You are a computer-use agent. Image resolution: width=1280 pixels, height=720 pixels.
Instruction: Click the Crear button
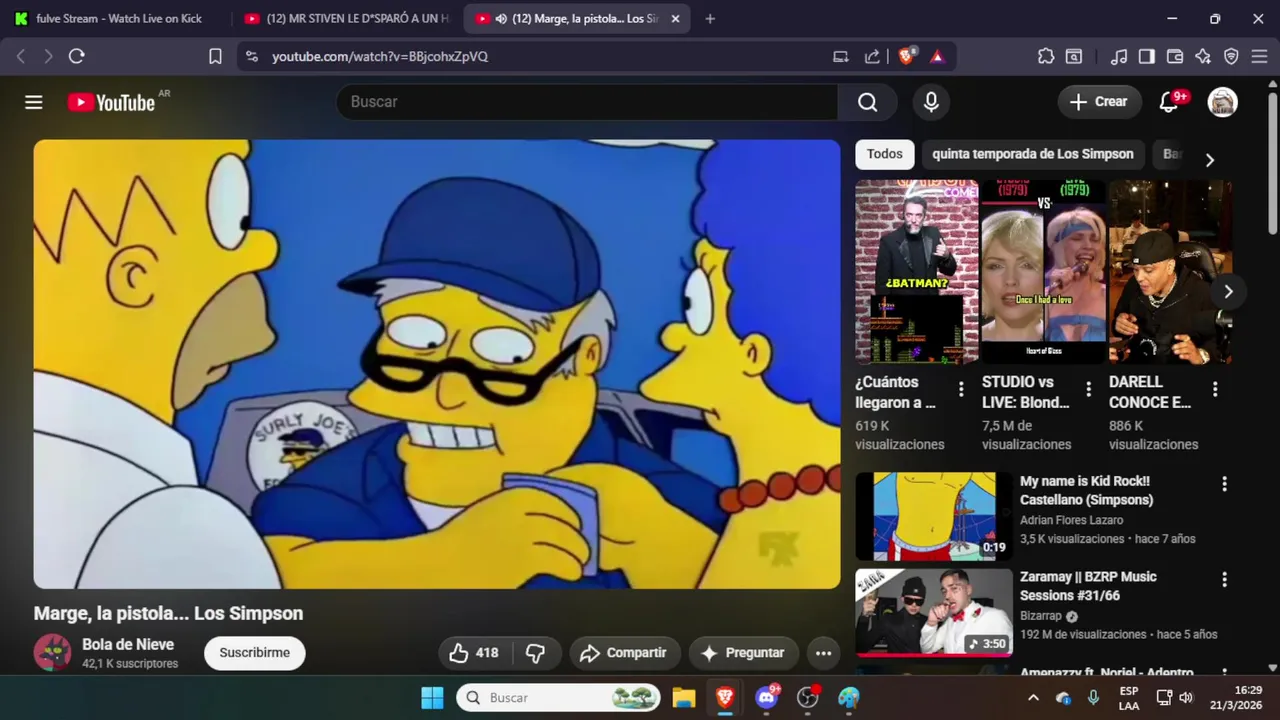(x=1099, y=102)
